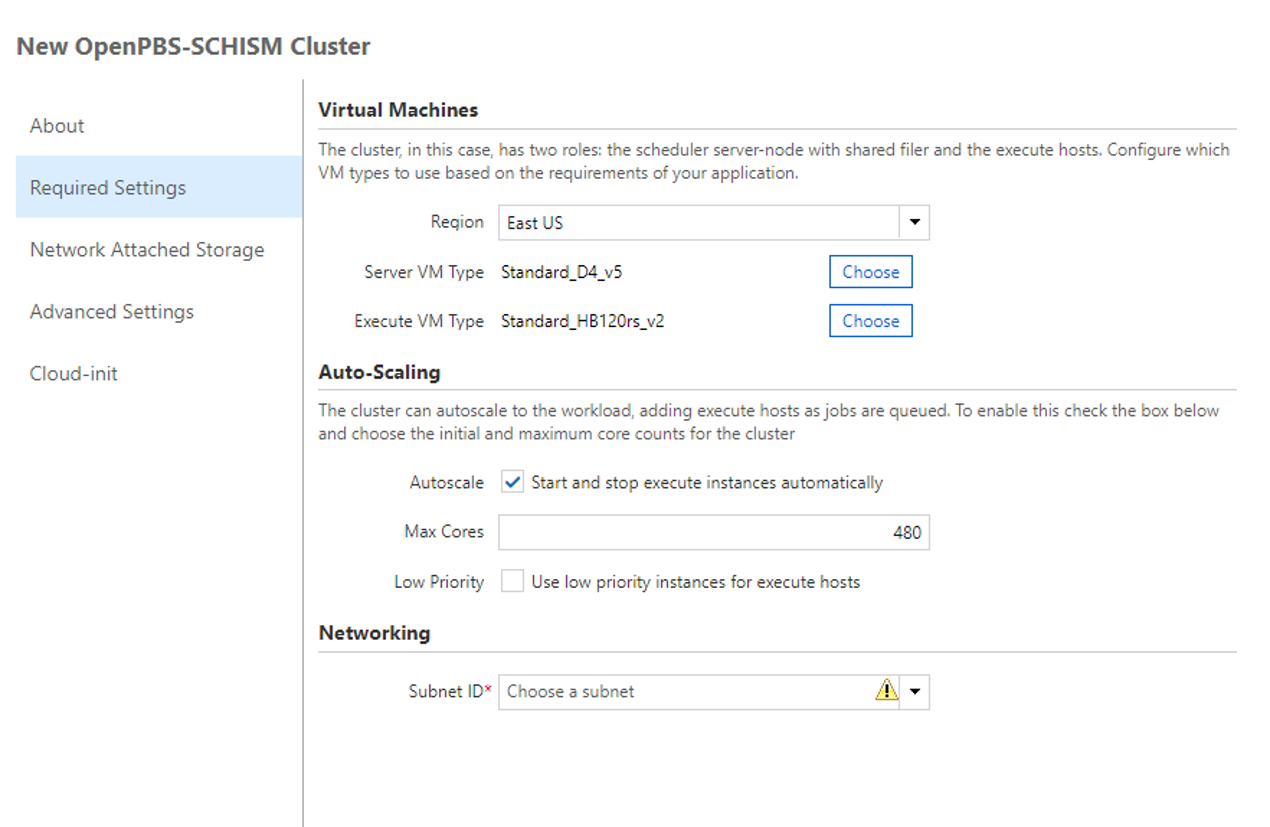The width and height of the screenshot is (1270, 827).
Task: Enable the Low Priority instances checkbox
Action: pyautogui.click(x=512, y=581)
